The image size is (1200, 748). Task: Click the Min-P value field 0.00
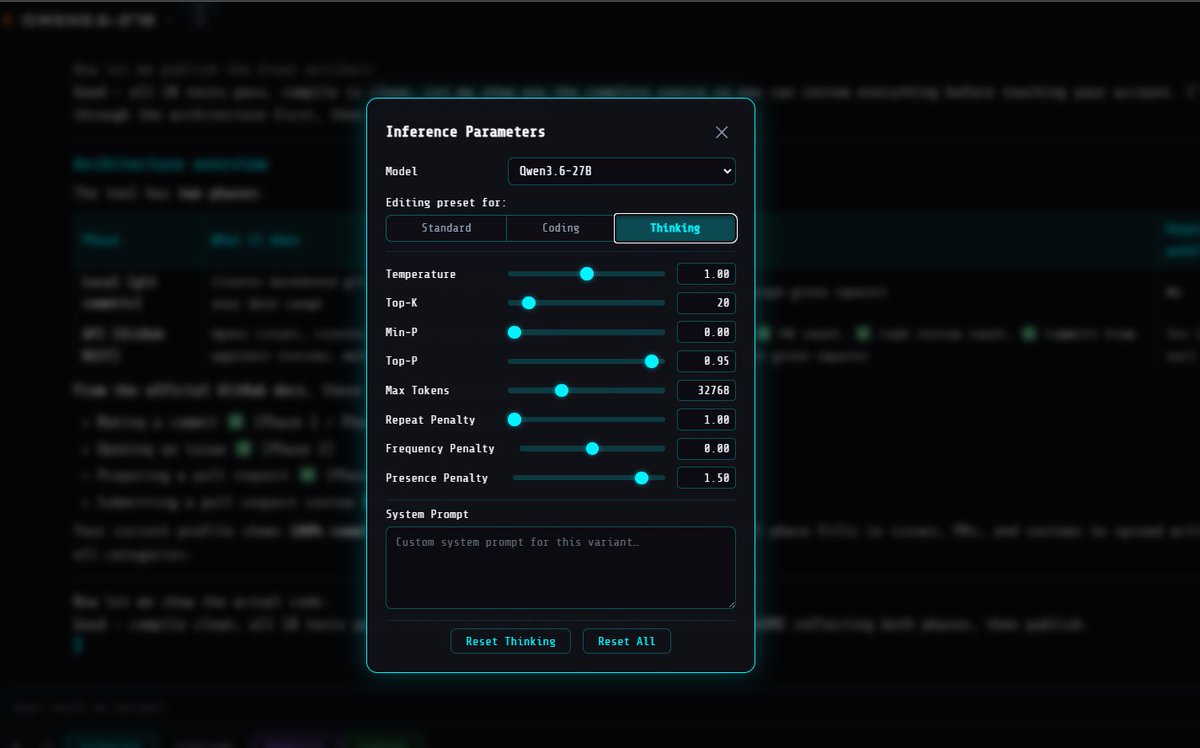click(x=706, y=332)
